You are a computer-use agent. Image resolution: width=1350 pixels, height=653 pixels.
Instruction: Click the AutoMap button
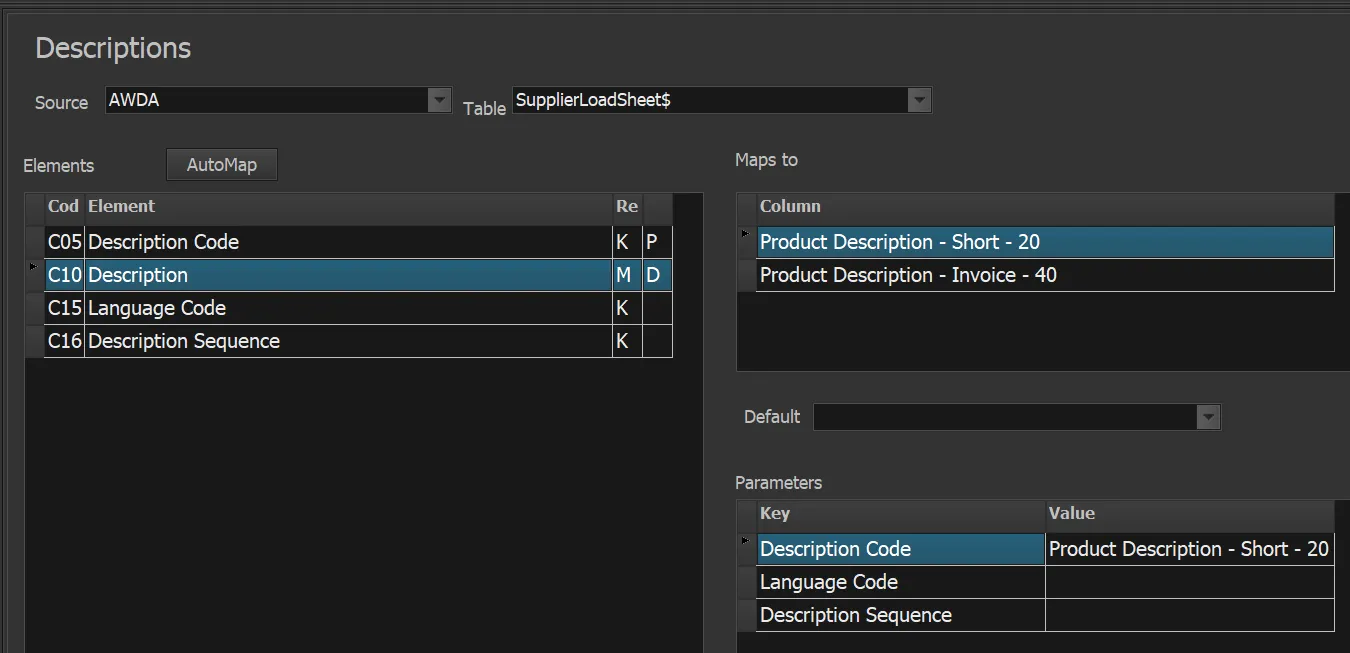click(221, 165)
